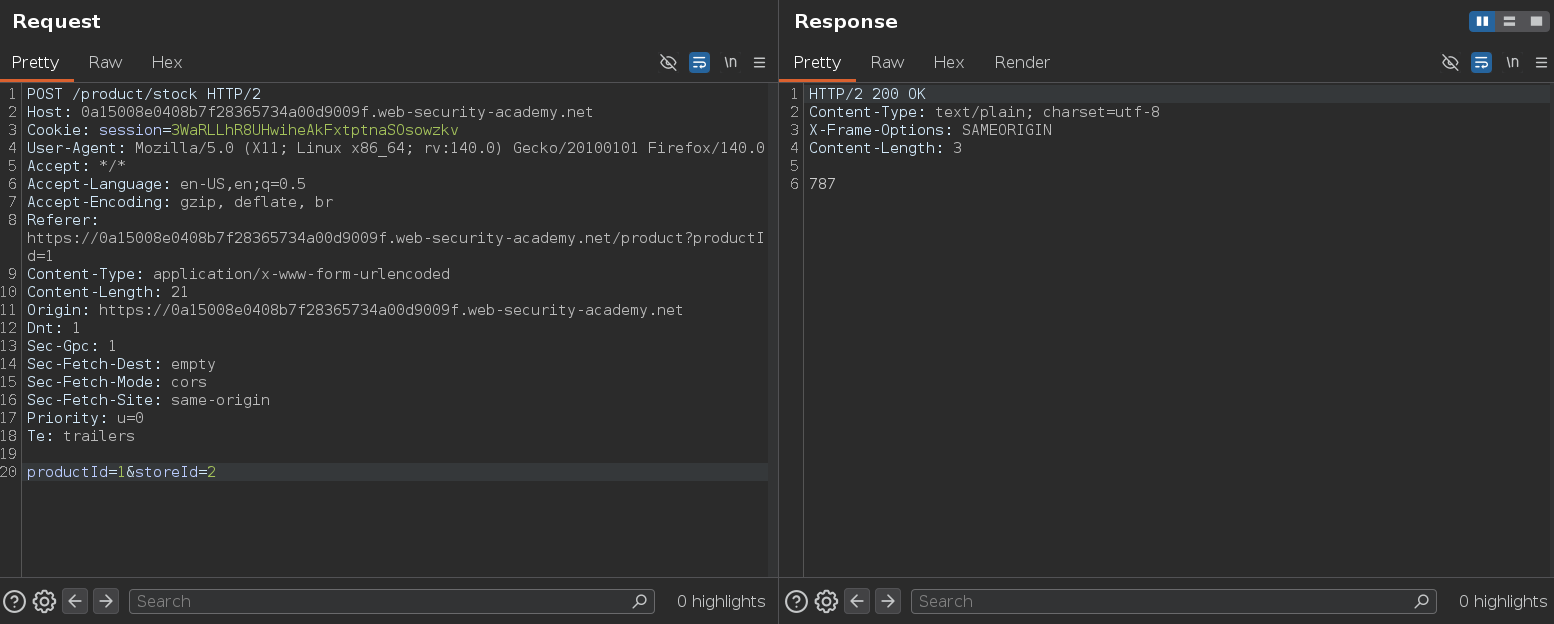This screenshot has width=1554, height=624.
Task: Click 'Content-Length: 3' in response
Action: tap(885, 148)
